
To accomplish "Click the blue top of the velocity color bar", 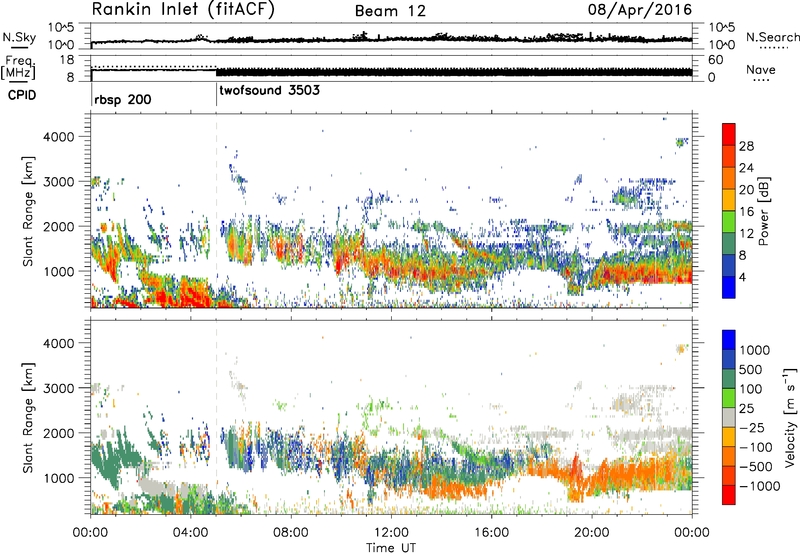I will [729, 339].
